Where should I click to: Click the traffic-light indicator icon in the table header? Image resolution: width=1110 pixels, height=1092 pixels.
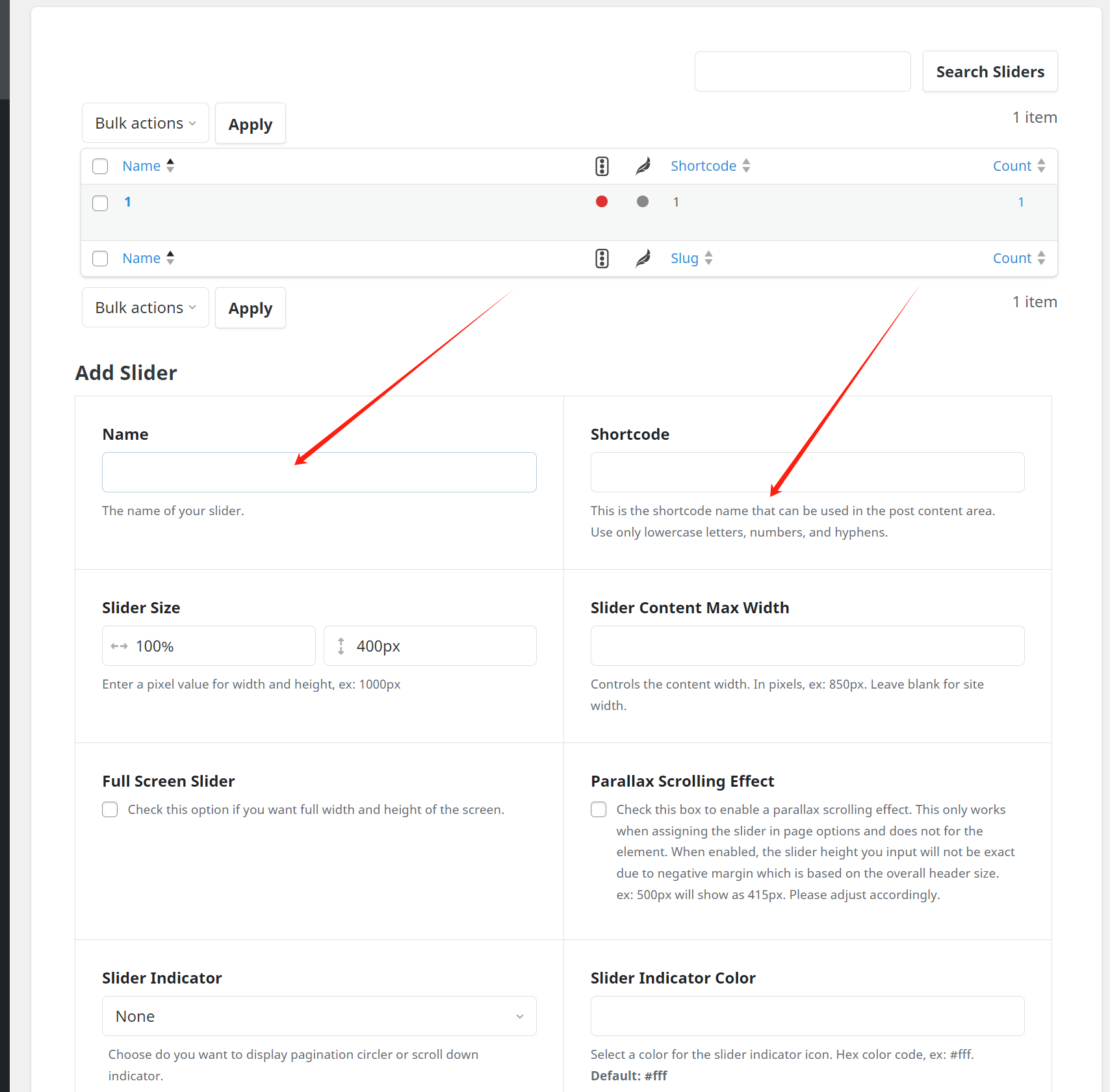(x=602, y=166)
